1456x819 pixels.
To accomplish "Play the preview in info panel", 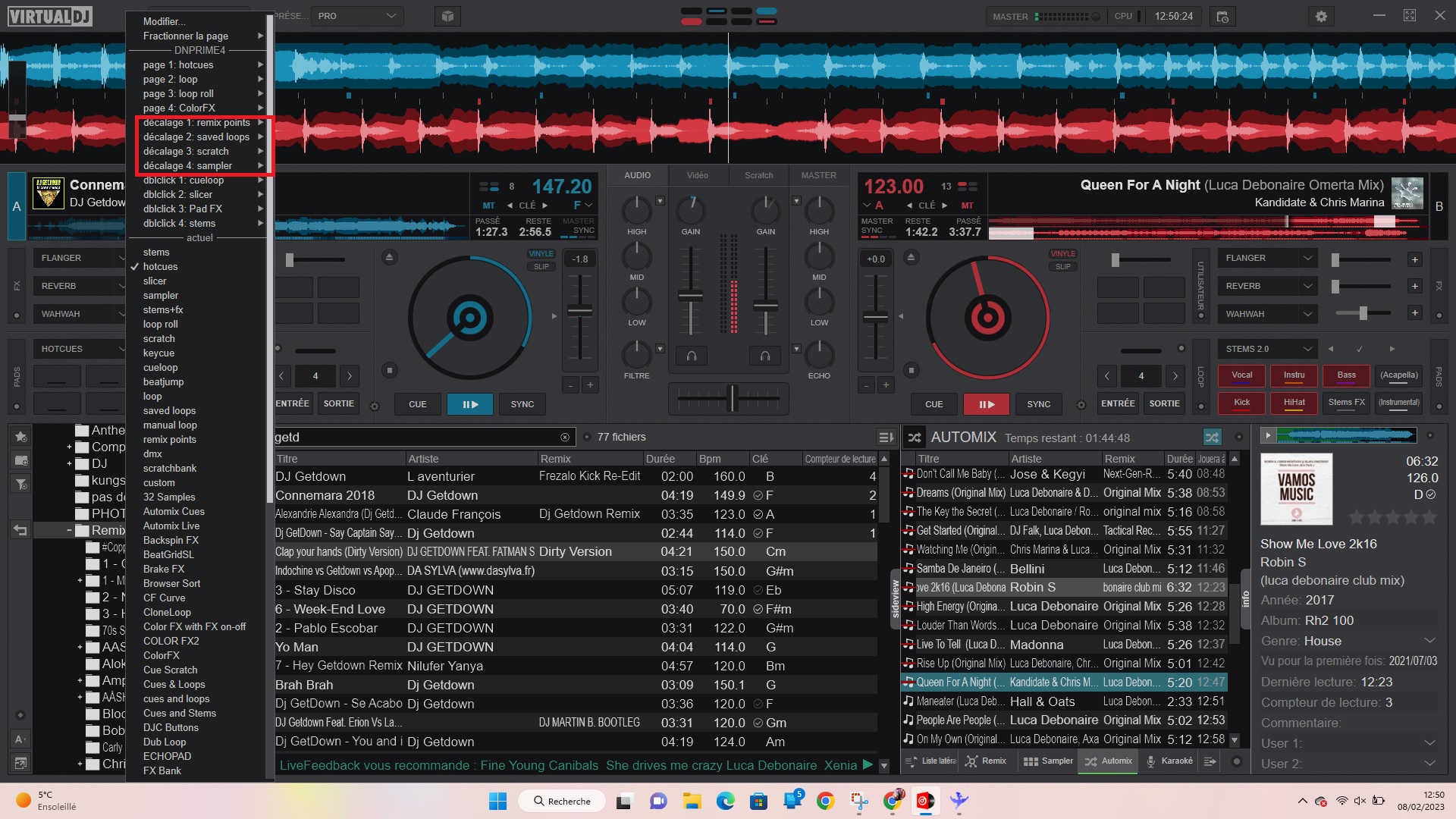I will (x=1266, y=435).
